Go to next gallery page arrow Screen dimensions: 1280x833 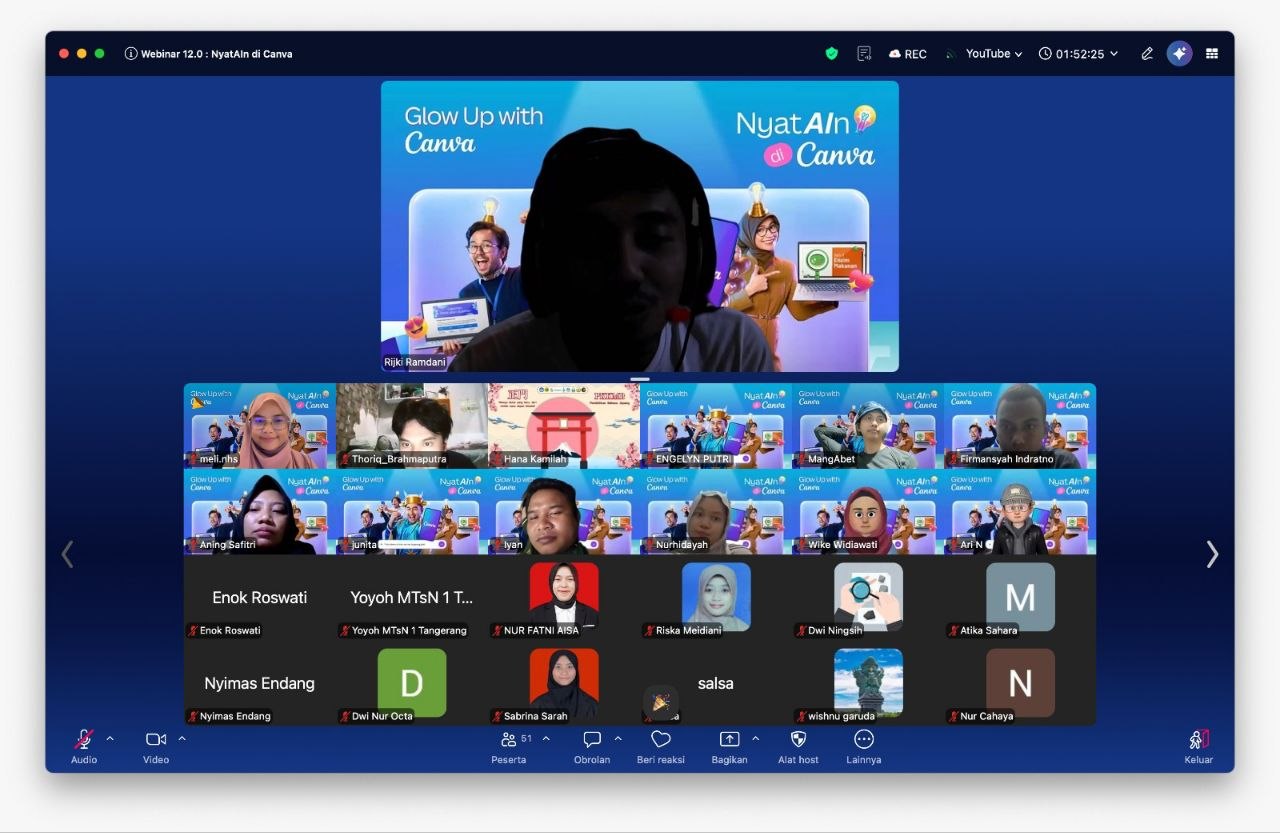(x=1212, y=554)
